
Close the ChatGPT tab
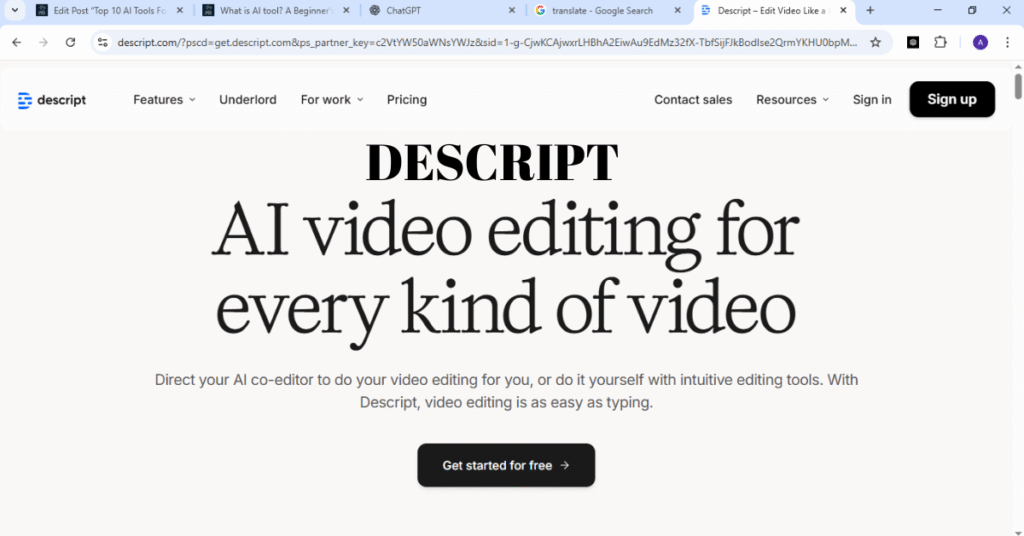point(512,10)
